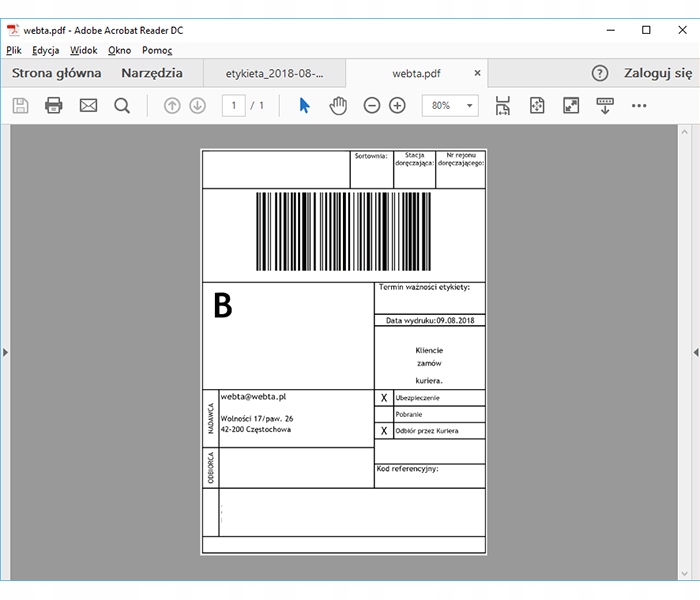
Task: Click the barcode on the label
Action: point(343,232)
